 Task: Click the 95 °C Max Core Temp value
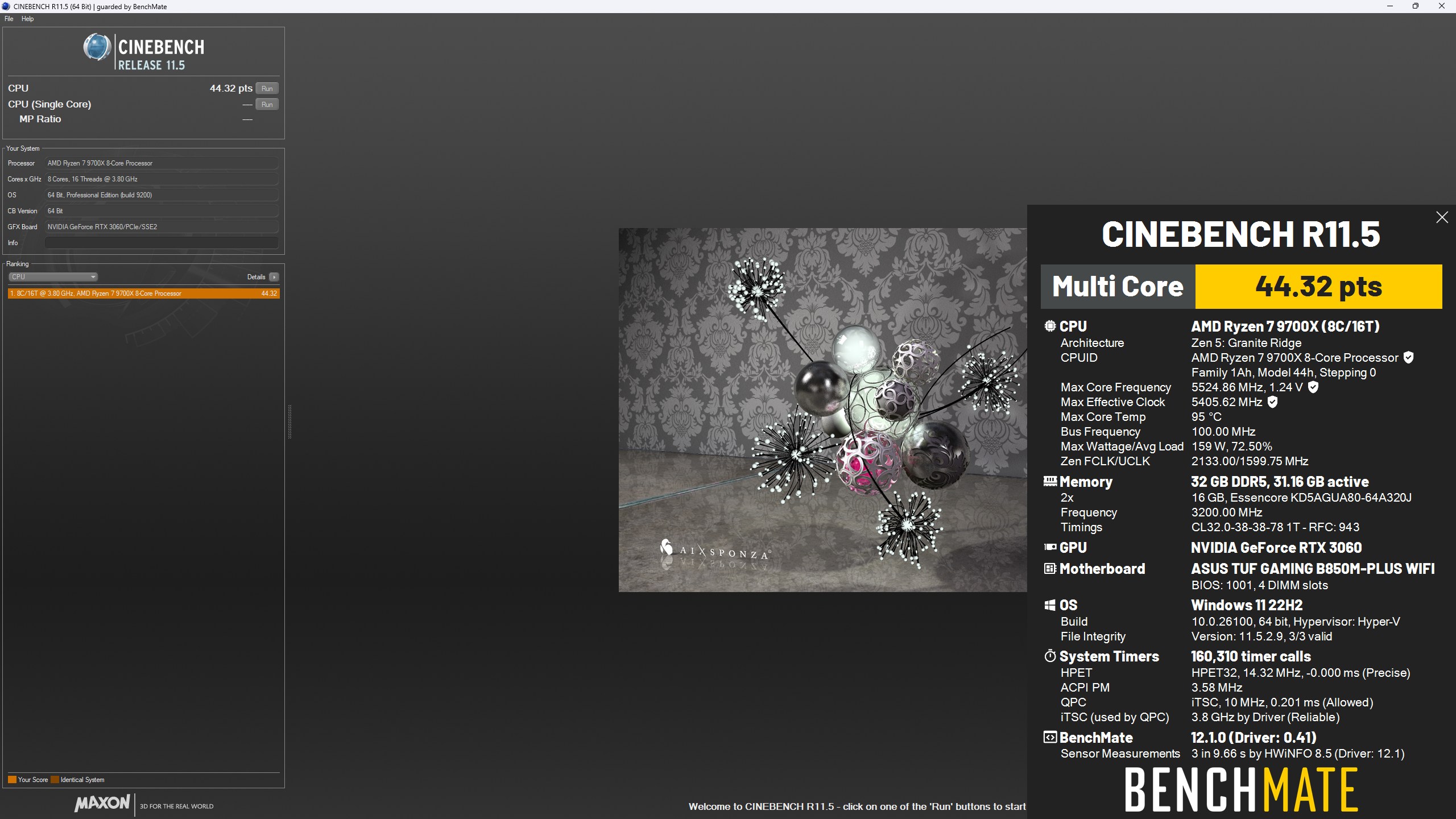pos(1206,417)
